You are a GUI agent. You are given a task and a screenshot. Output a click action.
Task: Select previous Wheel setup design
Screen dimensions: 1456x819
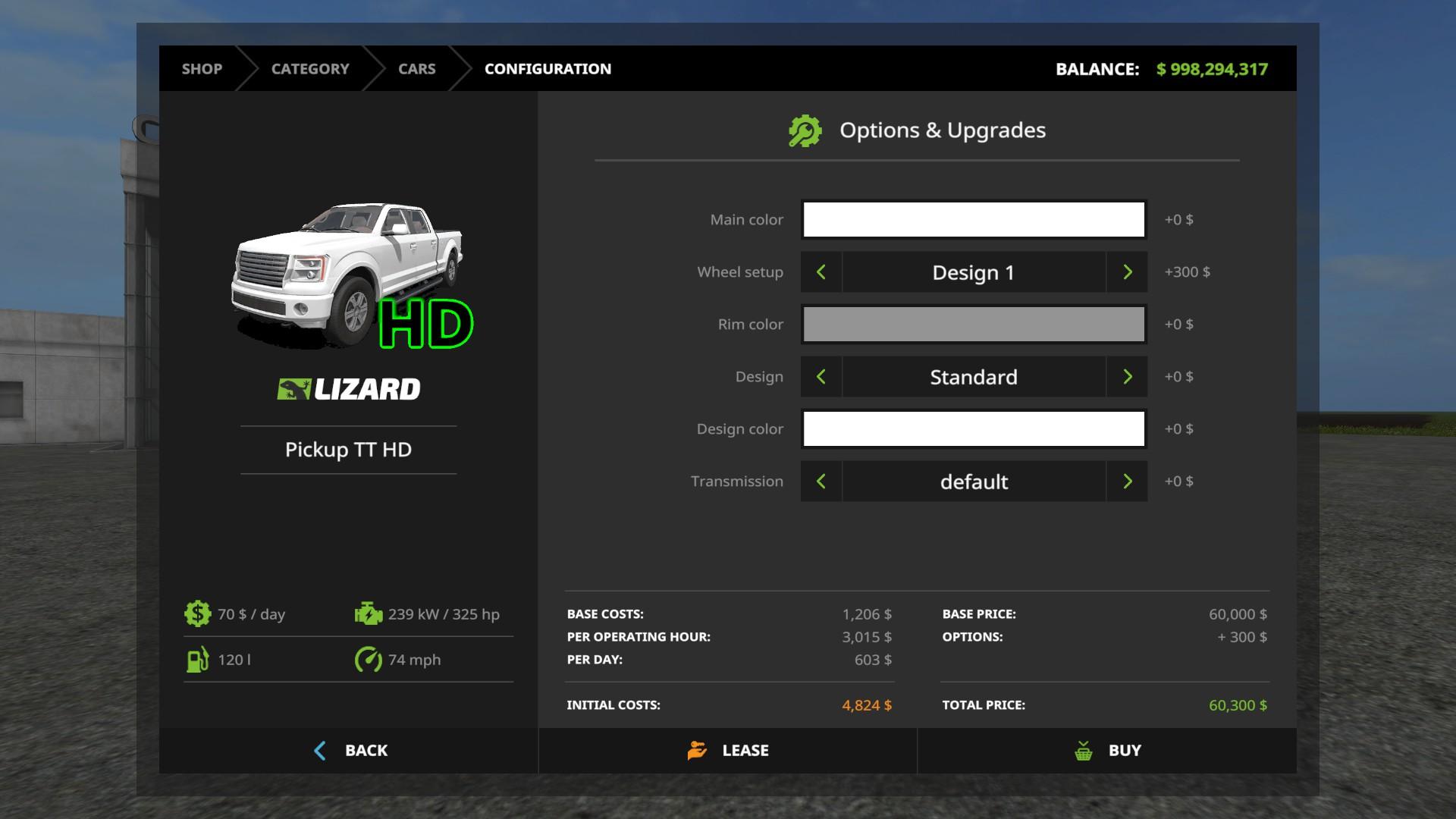pos(821,272)
